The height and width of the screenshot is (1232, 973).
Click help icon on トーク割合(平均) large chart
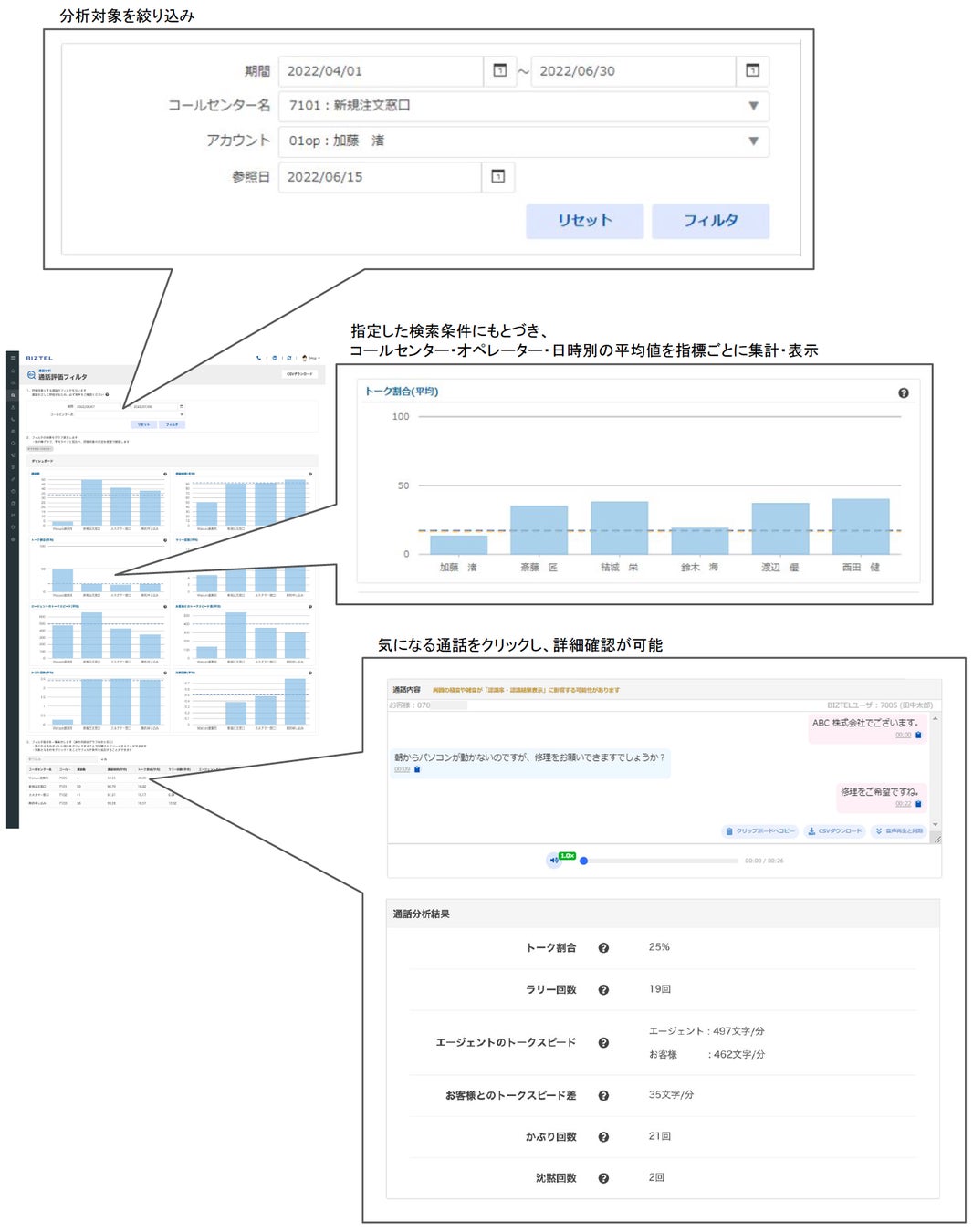pyautogui.click(x=903, y=392)
